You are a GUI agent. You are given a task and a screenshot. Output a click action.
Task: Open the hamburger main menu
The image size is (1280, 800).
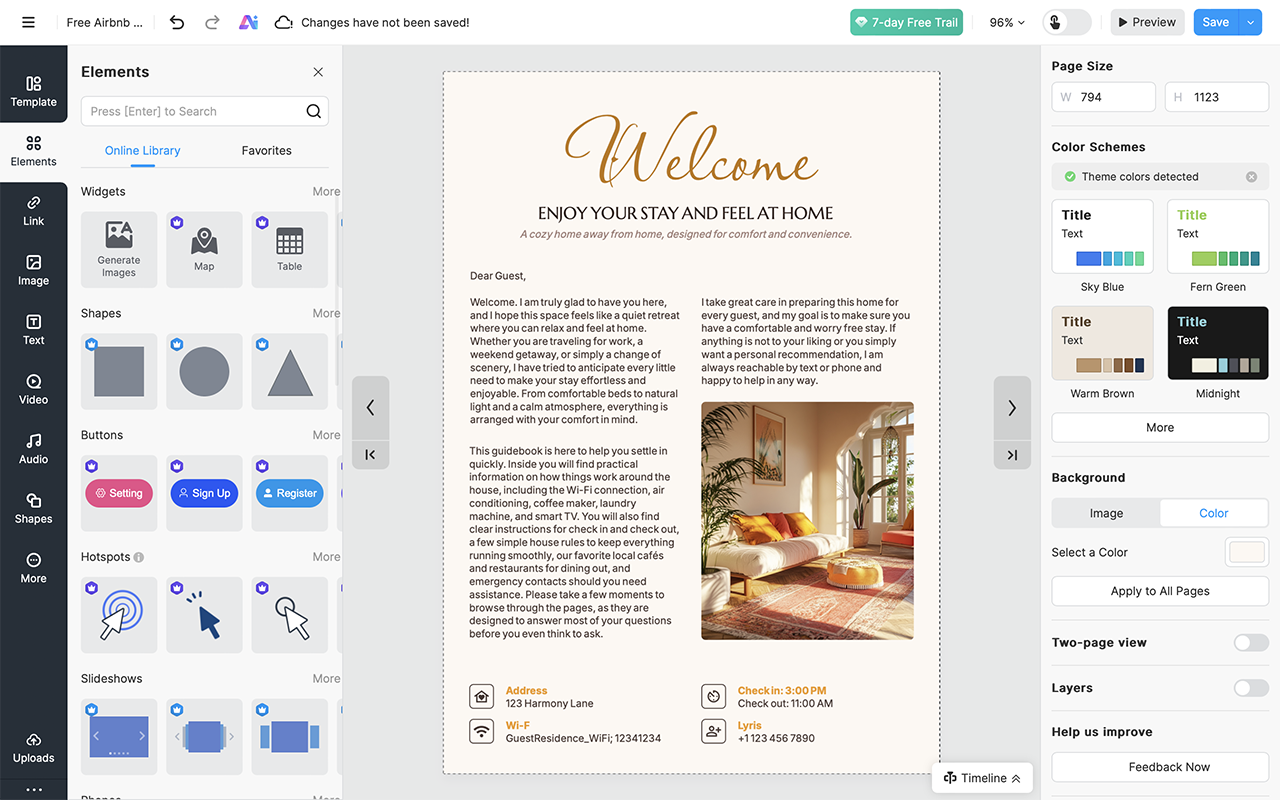tap(28, 22)
